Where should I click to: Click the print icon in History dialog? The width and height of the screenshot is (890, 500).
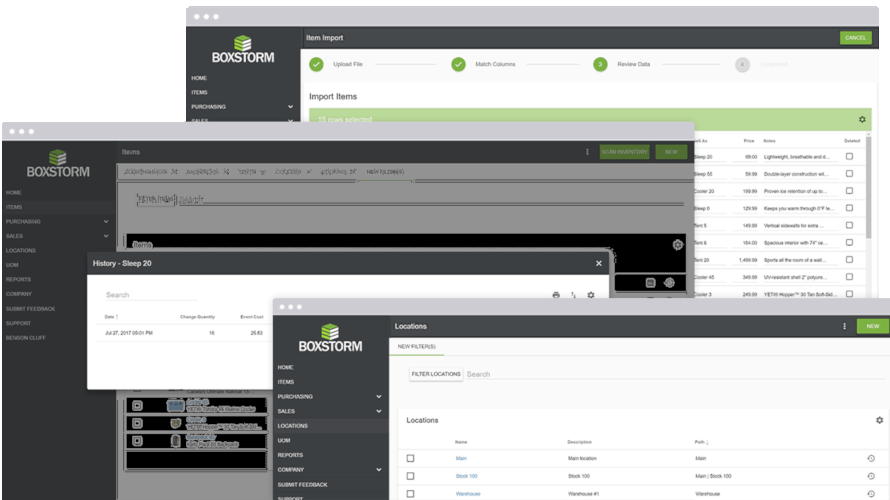coord(556,295)
